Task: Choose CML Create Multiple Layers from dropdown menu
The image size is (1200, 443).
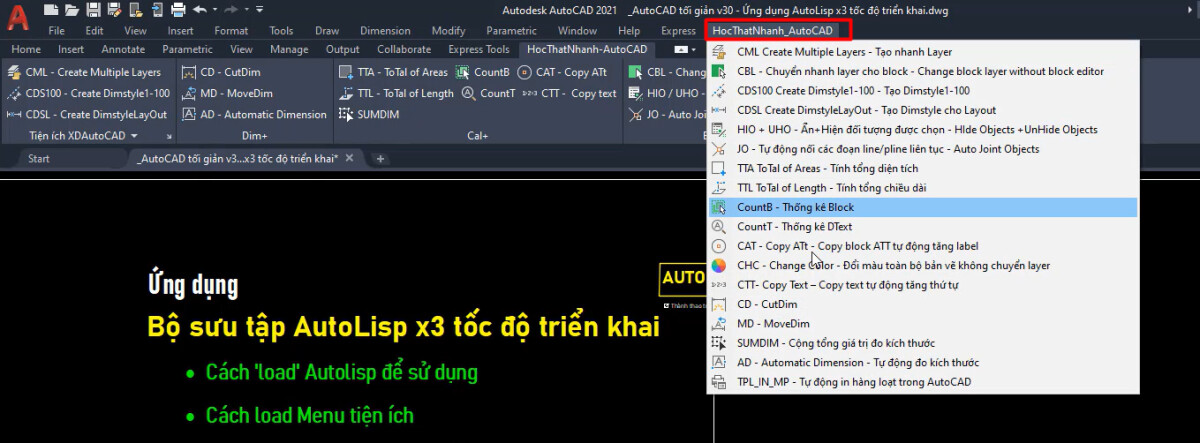Action: click(x=923, y=52)
